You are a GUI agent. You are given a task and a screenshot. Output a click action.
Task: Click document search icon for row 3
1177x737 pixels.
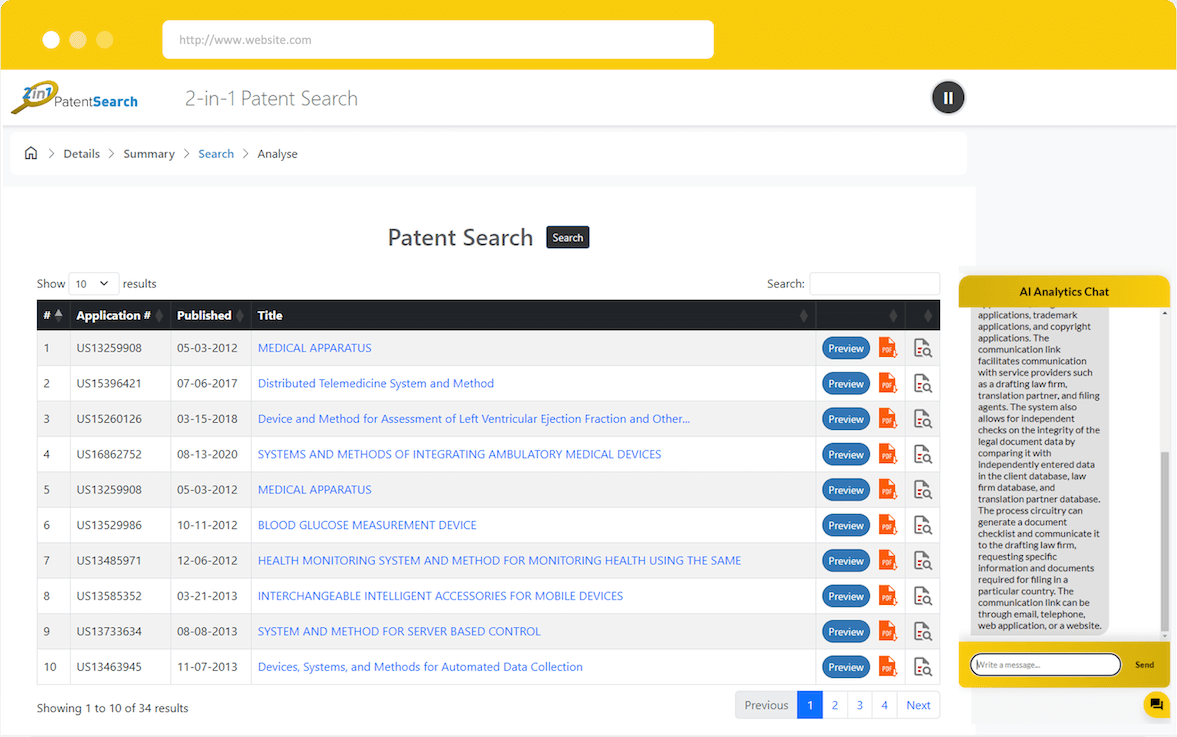(x=922, y=419)
